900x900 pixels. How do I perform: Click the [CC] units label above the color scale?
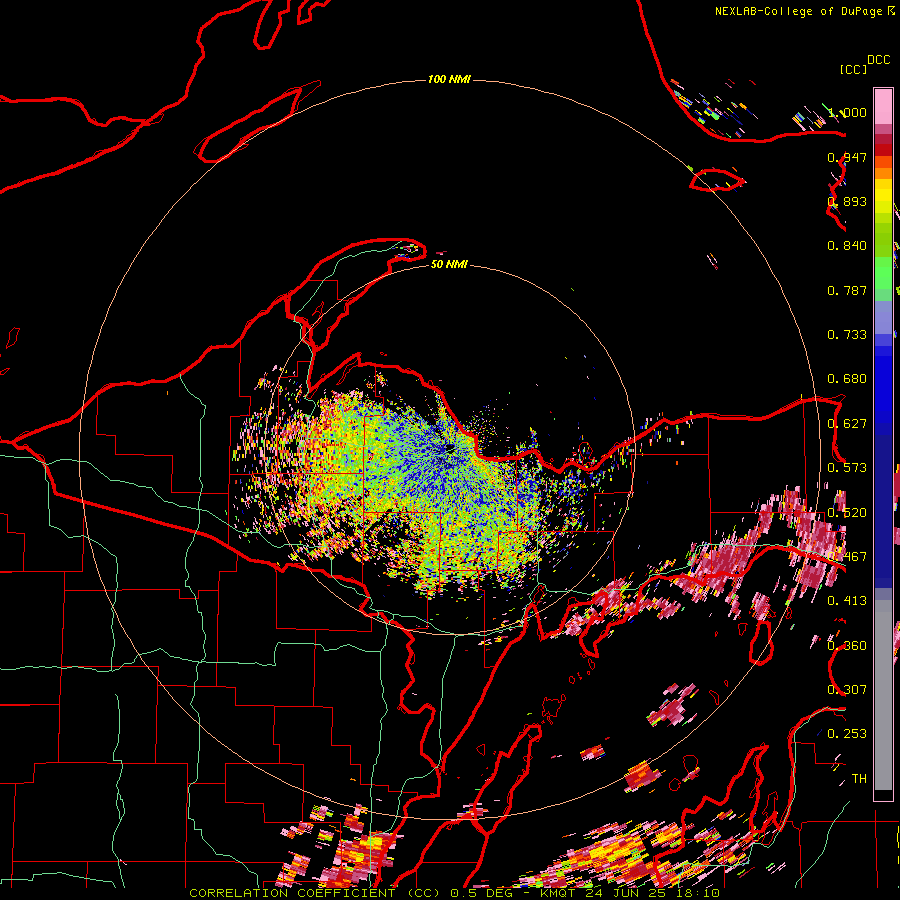(854, 69)
